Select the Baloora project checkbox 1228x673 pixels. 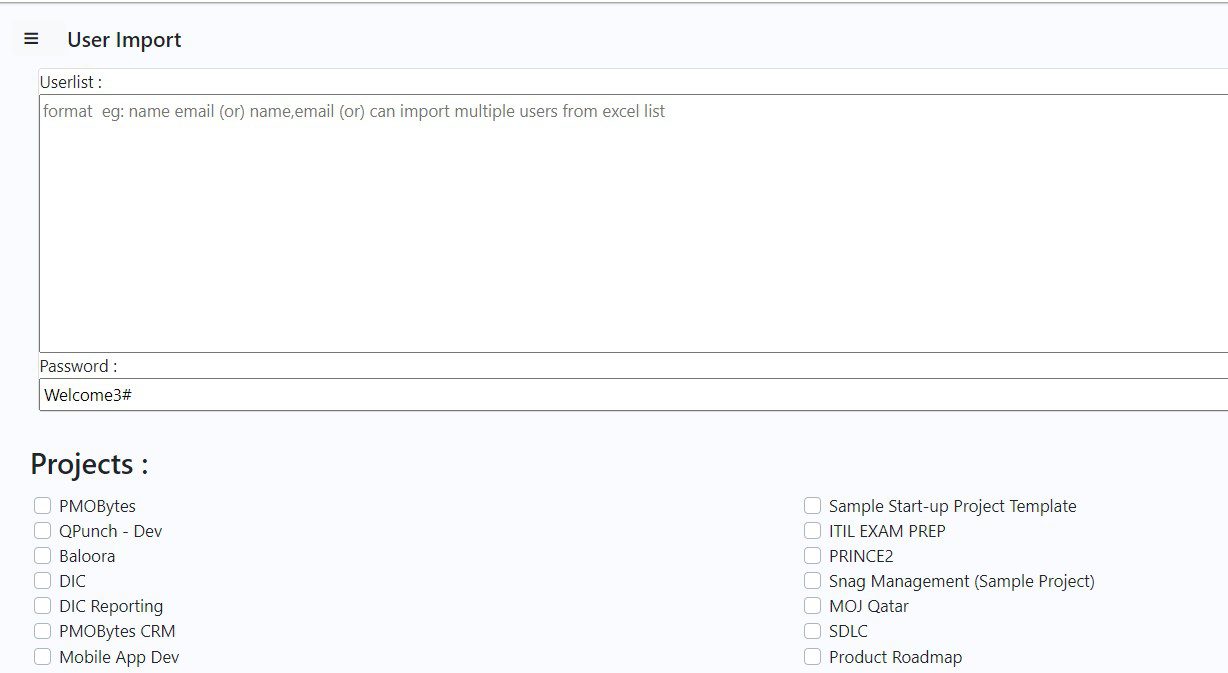pyautogui.click(x=42, y=555)
